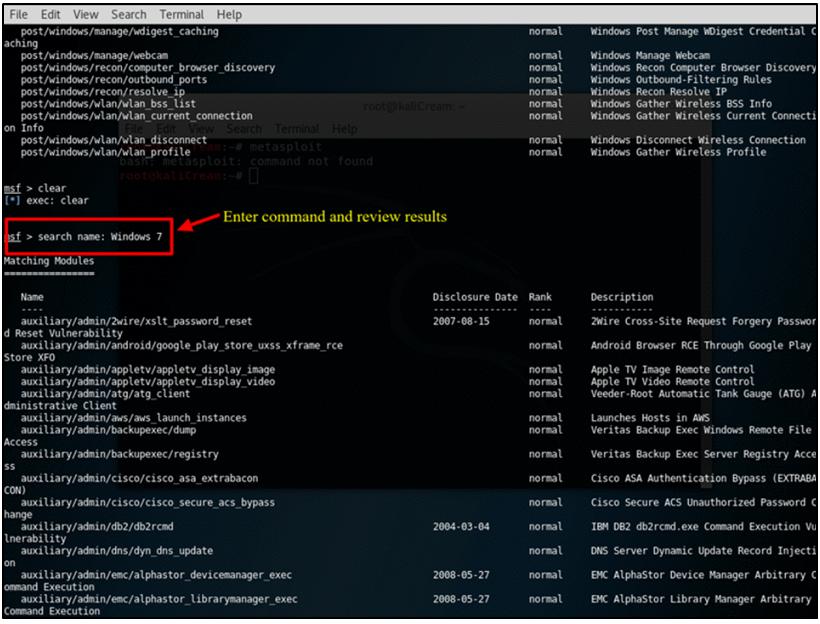Open the View menu
This screenshot has width=820, height=624.
(86, 15)
